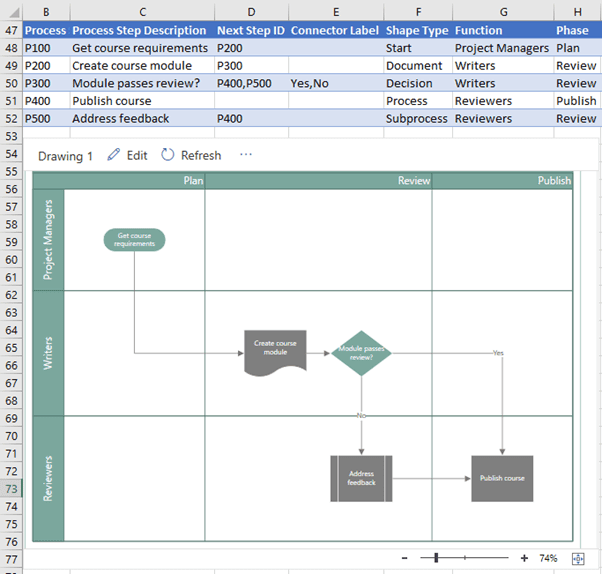
Task: Click the select all corner triangle
Action: pos(14,13)
